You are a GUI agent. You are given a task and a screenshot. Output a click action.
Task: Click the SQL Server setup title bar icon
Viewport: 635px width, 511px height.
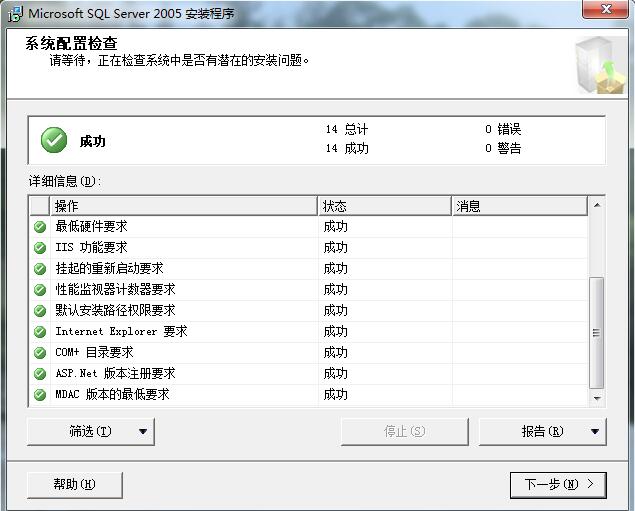[x=15, y=13]
